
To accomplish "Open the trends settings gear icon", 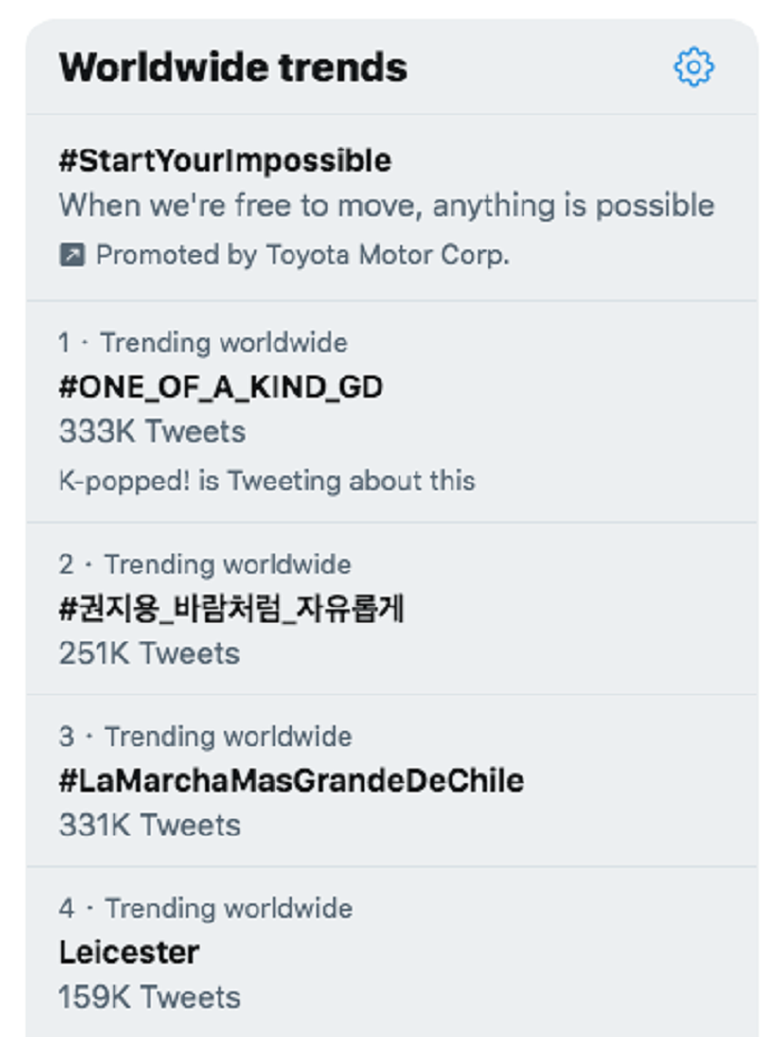I will tap(693, 68).
